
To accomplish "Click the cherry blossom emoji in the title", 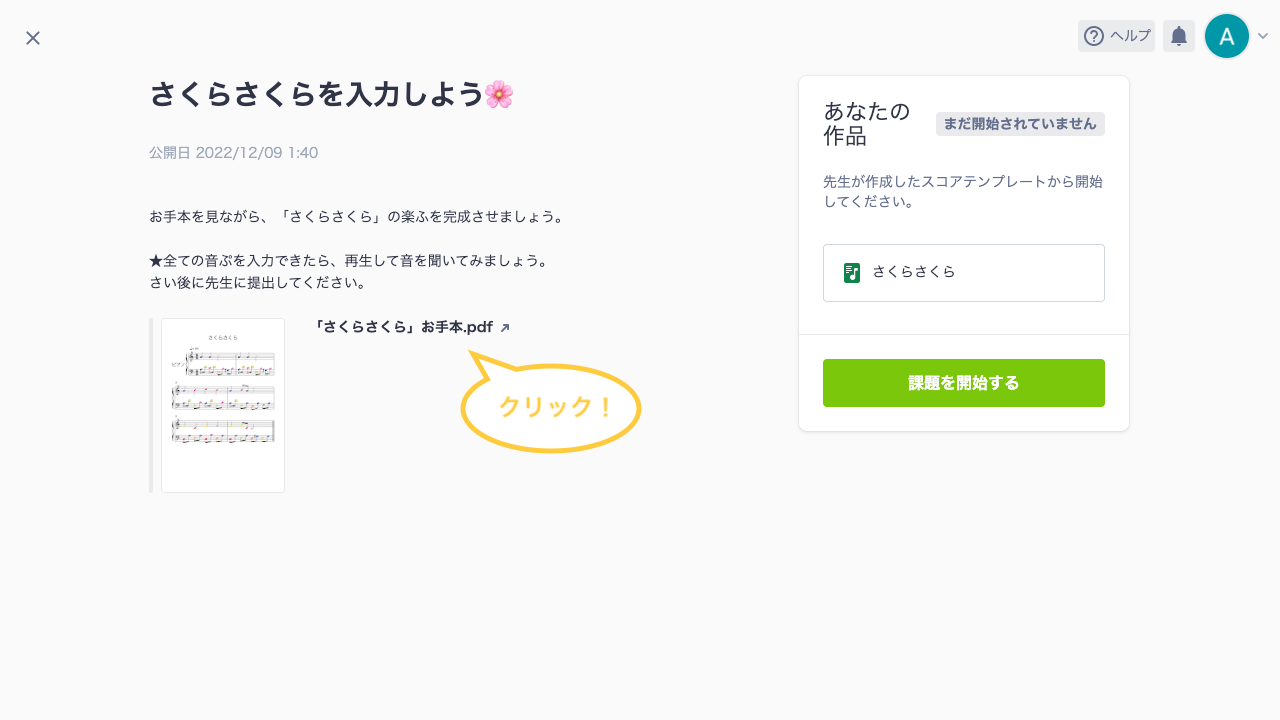I will coord(501,92).
